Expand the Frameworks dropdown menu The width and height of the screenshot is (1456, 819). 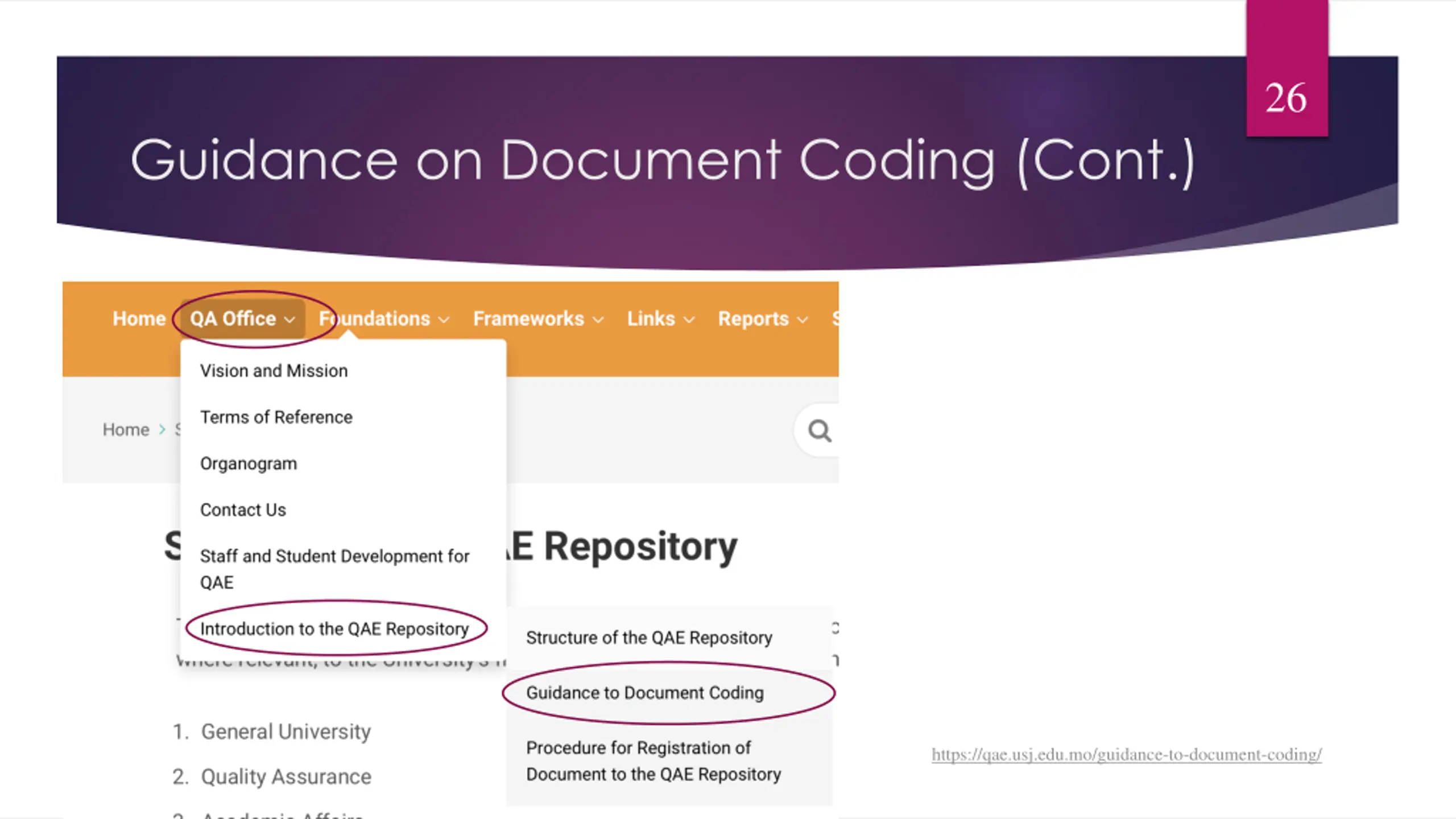(x=538, y=318)
